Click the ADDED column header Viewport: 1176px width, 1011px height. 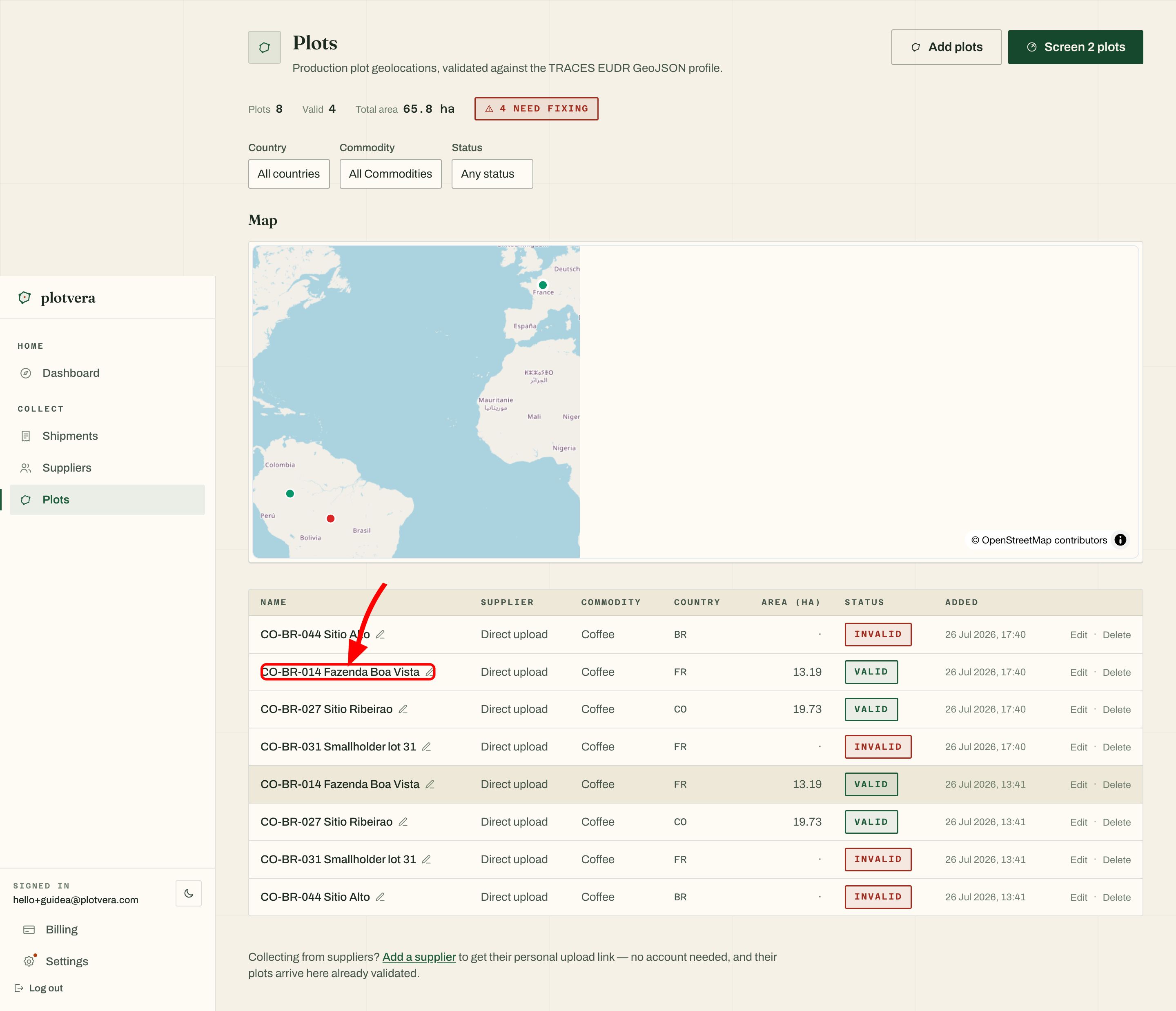(962, 602)
